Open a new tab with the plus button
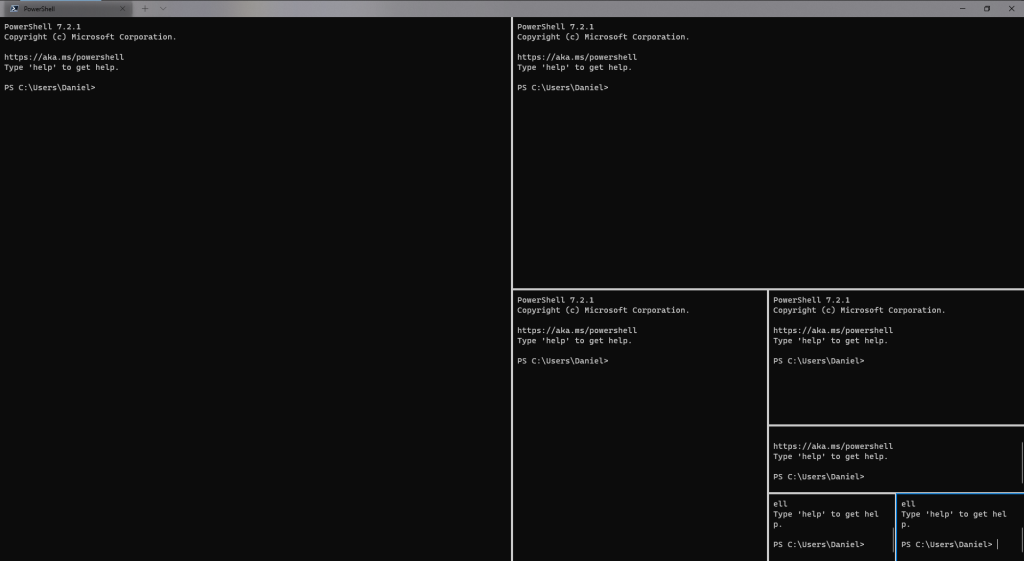This screenshot has width=1024, height=561. coord(145,8)
